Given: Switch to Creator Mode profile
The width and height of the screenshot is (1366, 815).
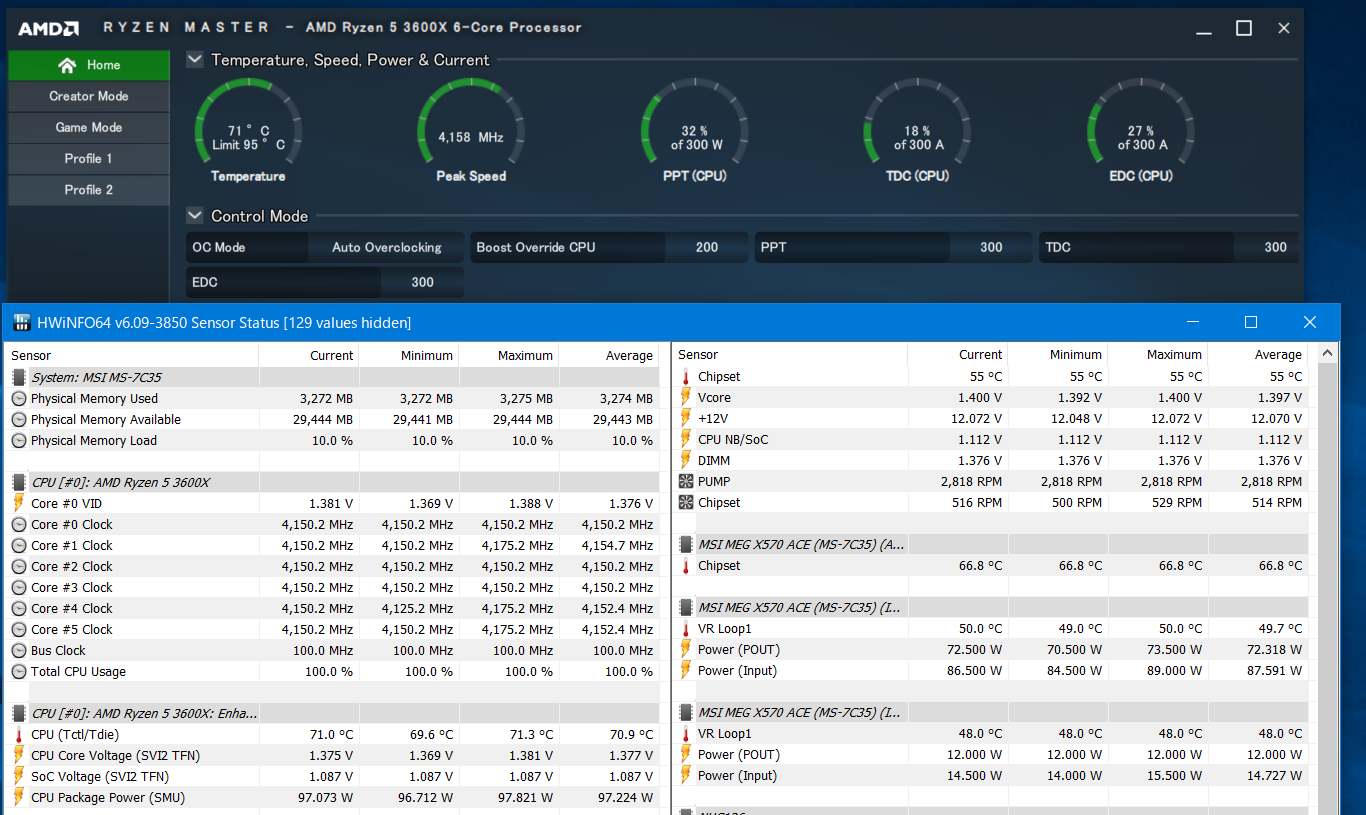Looking at the screenshot, I should click(89, 96).
